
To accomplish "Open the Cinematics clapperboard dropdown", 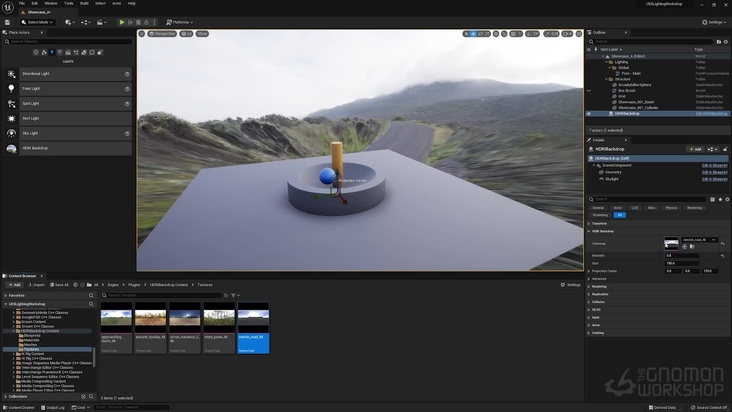I will click(x=101, y=22).
